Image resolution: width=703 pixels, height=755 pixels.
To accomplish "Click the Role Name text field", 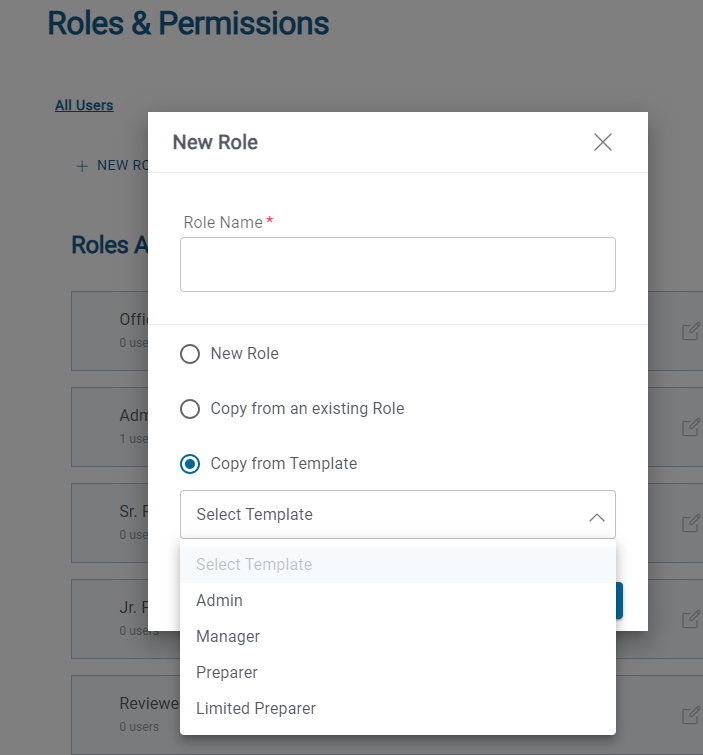I will 397,265.
